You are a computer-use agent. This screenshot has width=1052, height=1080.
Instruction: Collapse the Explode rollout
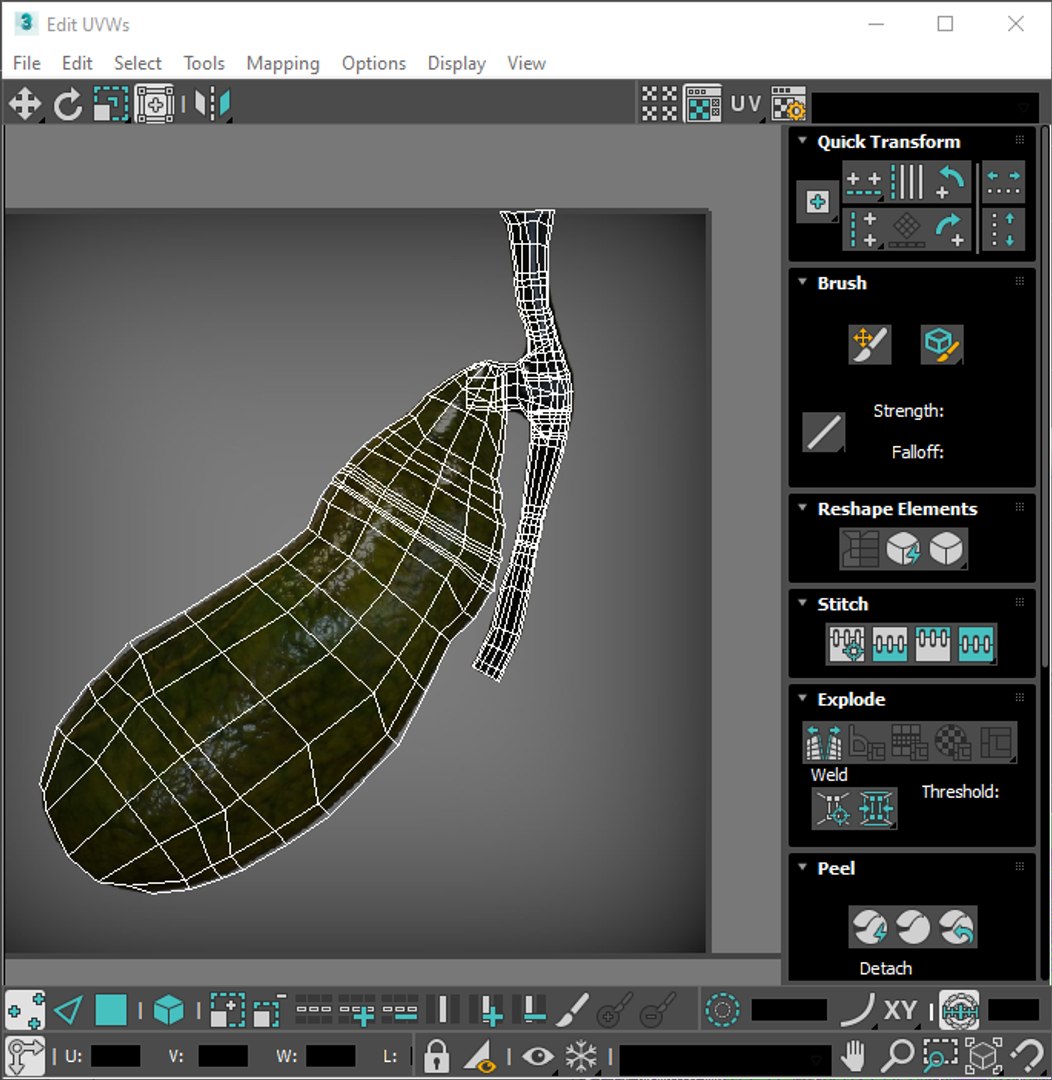tap(802, 698)
